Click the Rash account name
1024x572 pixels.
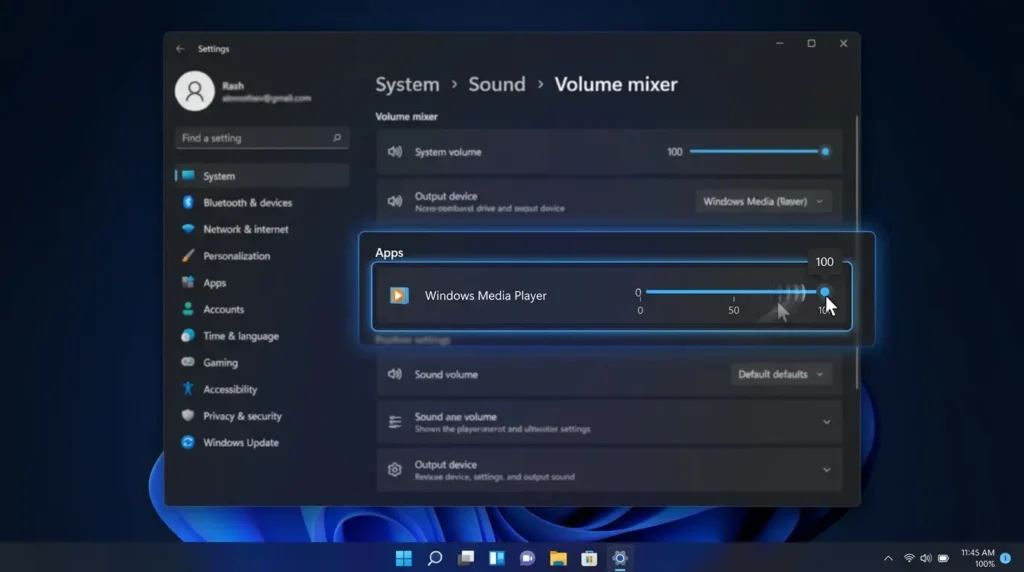coord(233,86)
